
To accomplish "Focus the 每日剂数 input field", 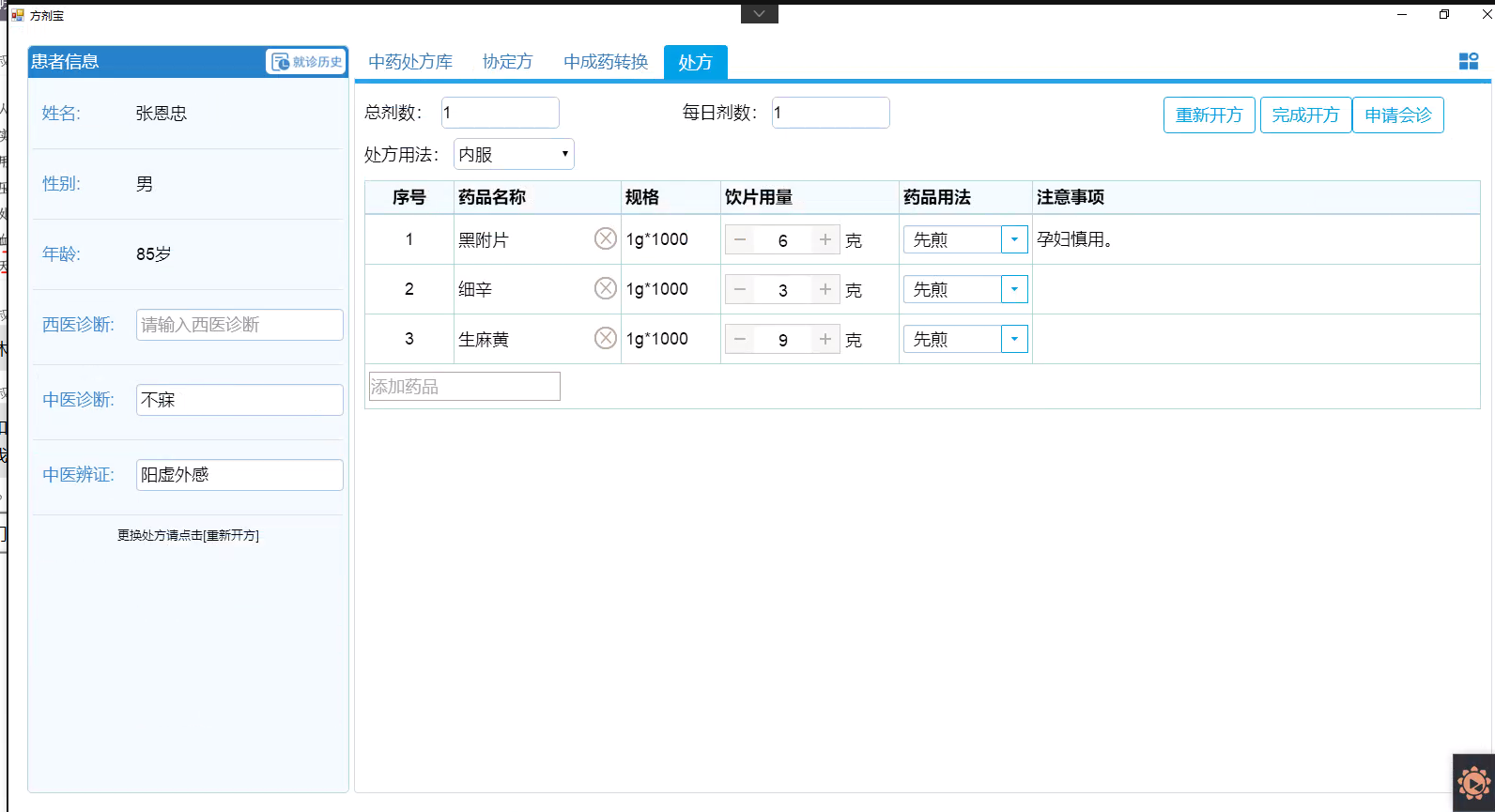I will (831, 113).
